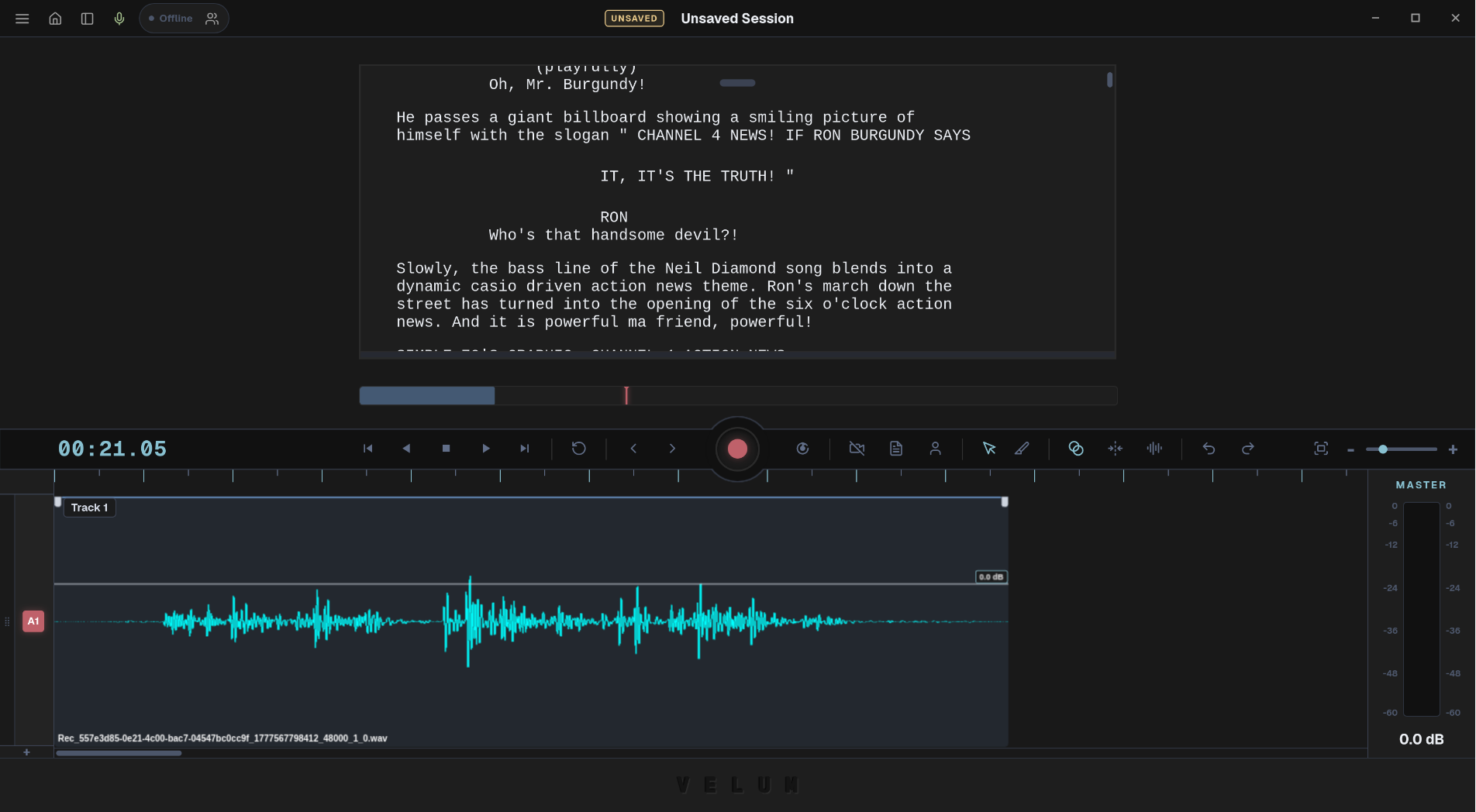1476x812 pixels.
Task: Toggle the waveform view icon
Action: coord(1154,449)
